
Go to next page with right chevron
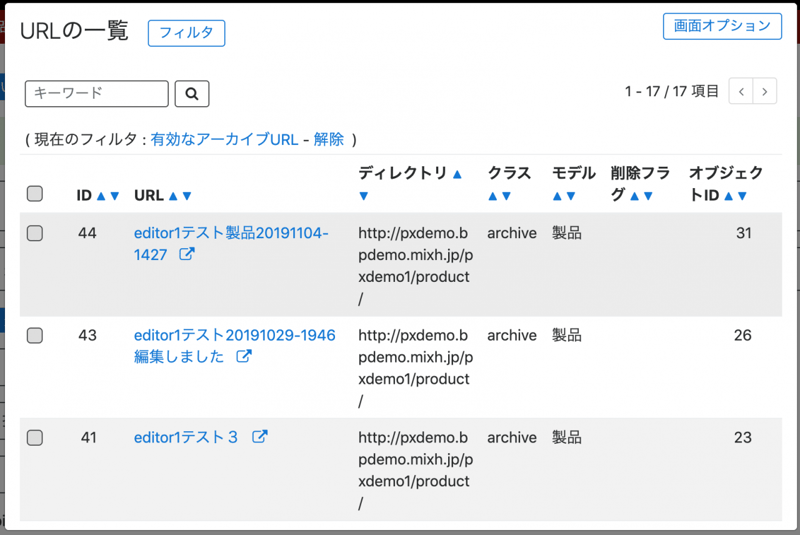point(765,91)
